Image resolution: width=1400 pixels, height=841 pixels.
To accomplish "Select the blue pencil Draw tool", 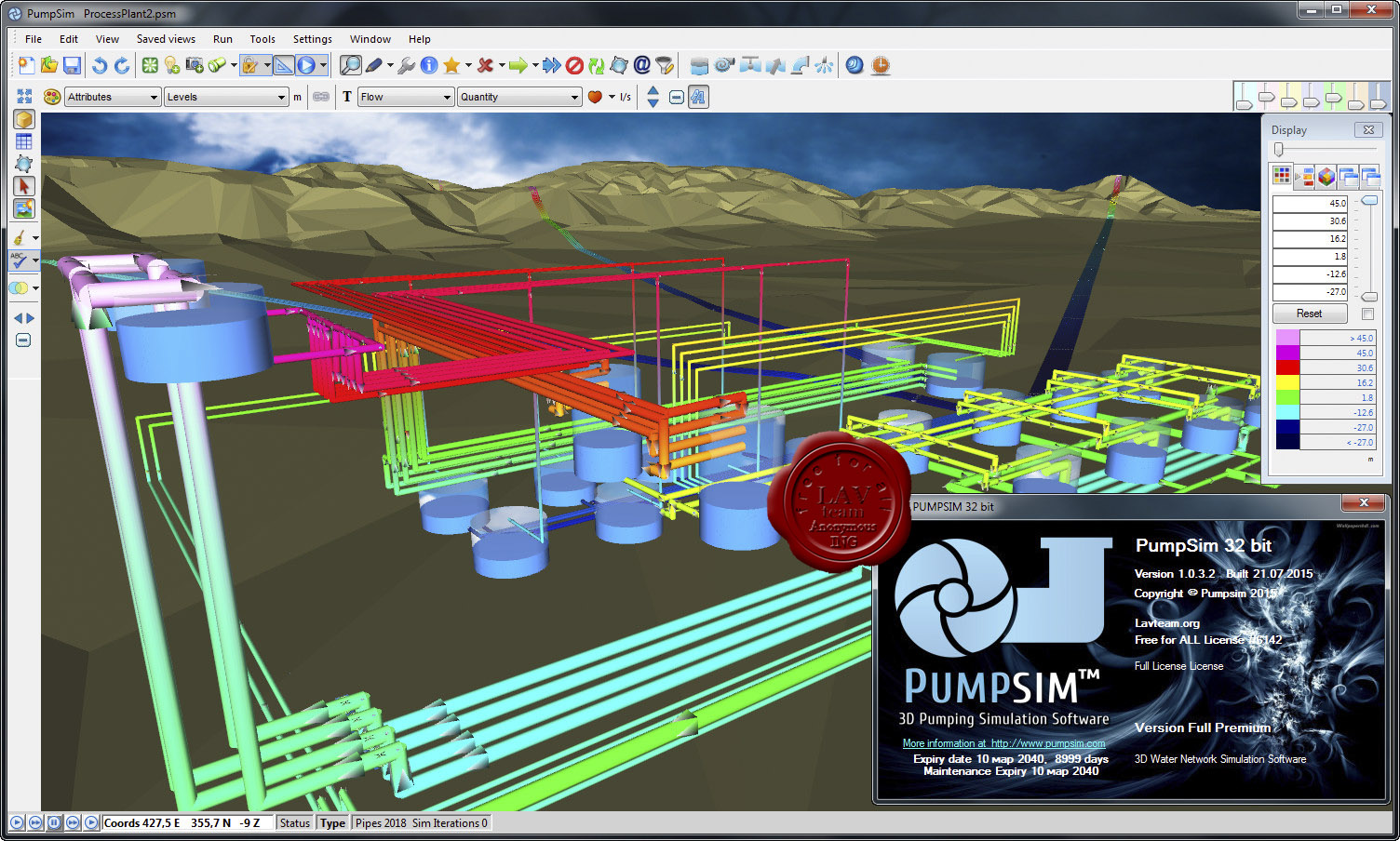I will (374, 65).
